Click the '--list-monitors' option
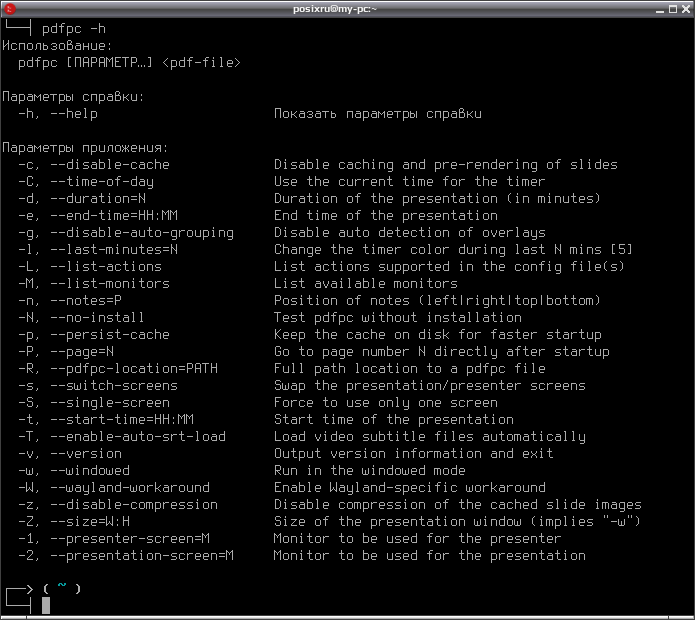Screen dimensions: 695x620 coord(109,284)
